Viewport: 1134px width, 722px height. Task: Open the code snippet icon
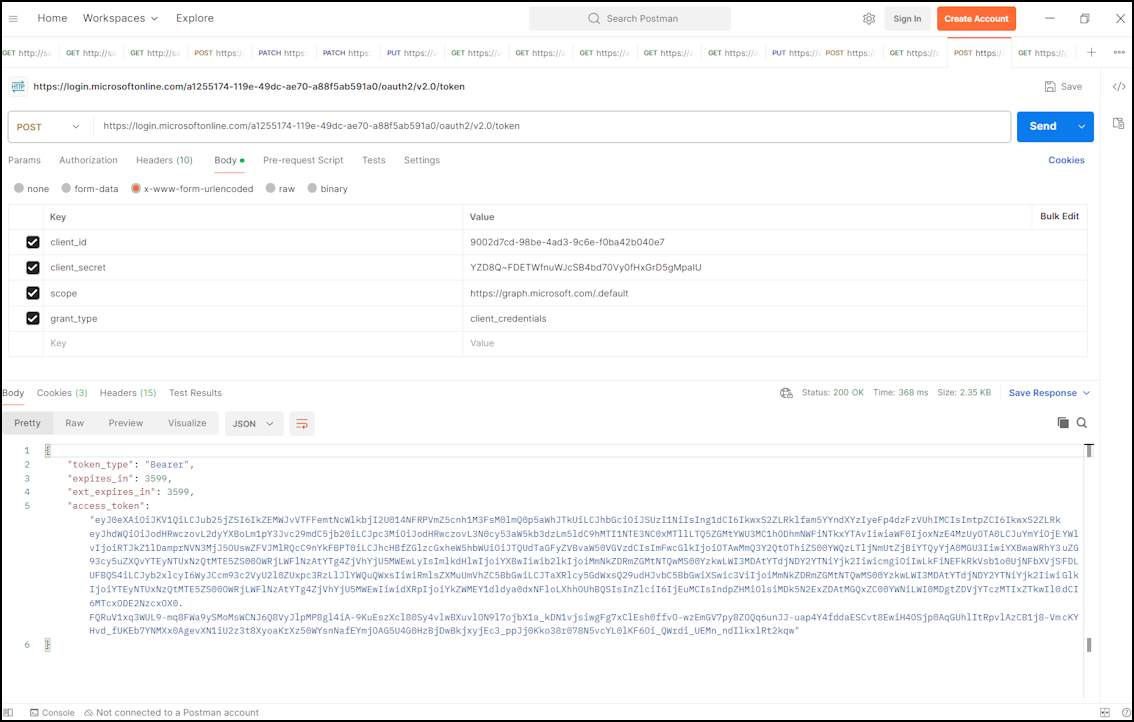(x=1119, y=87)
